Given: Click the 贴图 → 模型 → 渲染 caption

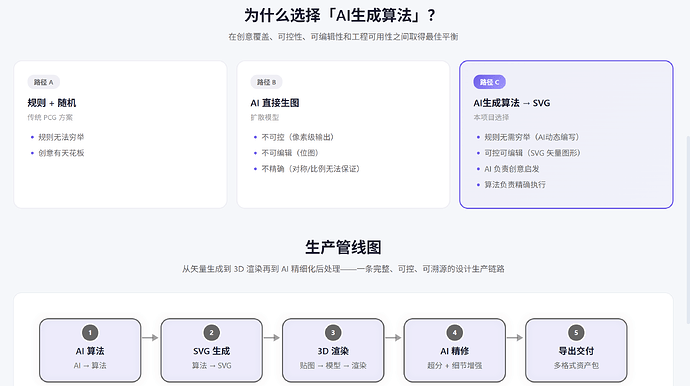Looking at the screenshot, I should [333, 366].
